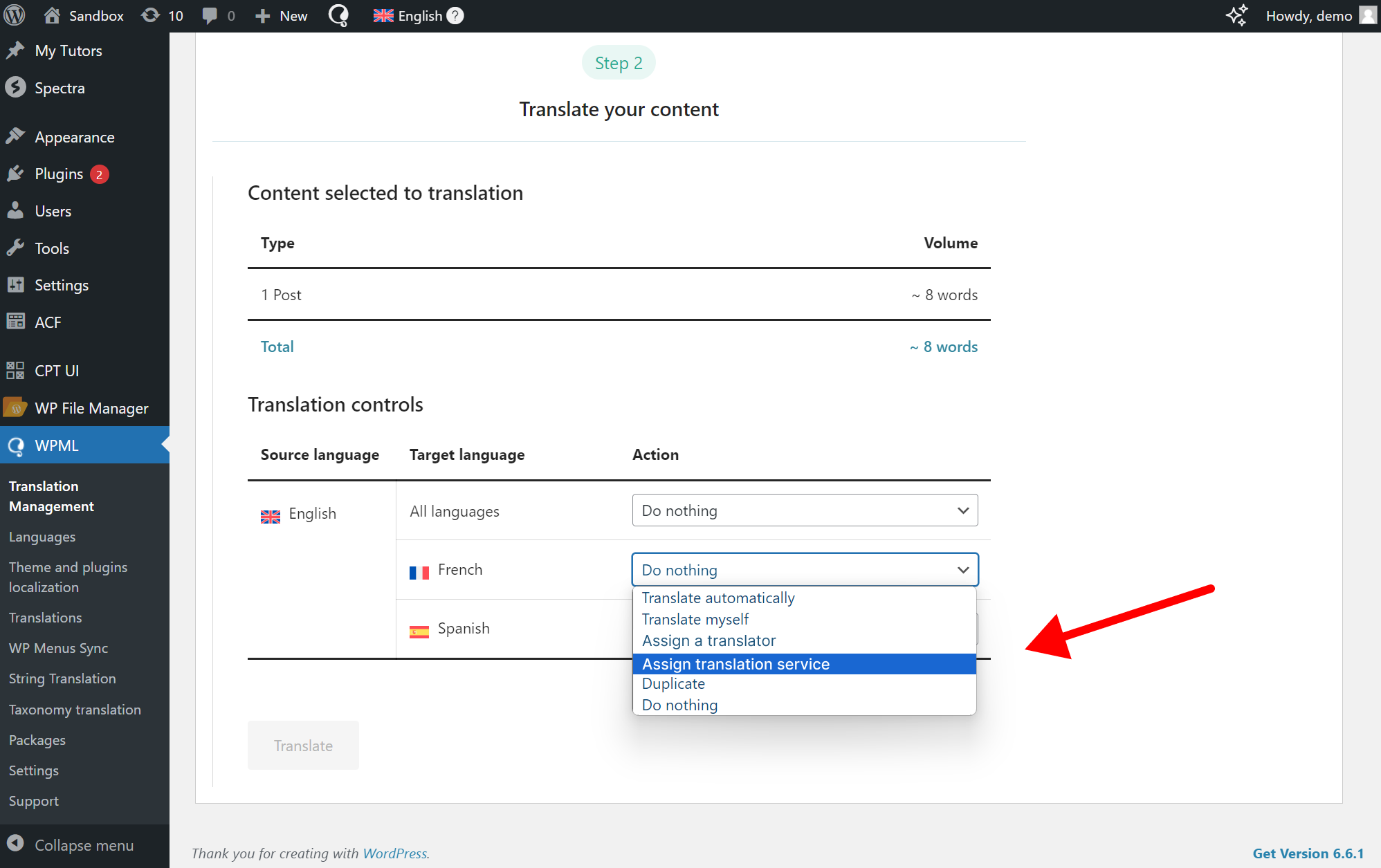Open String Translation from WPML menu

[62, 678]
